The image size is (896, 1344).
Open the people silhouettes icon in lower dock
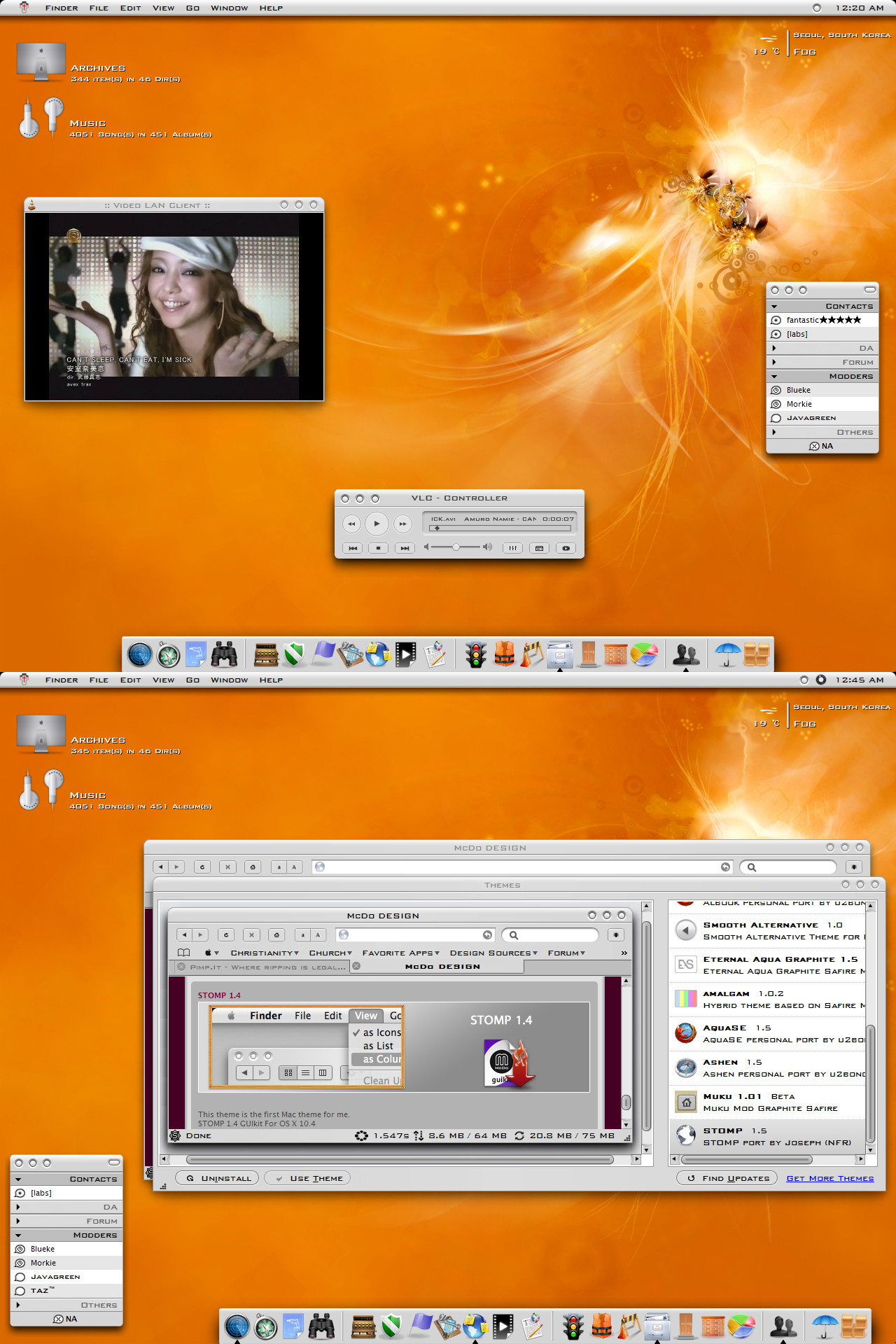point(783,1326)
